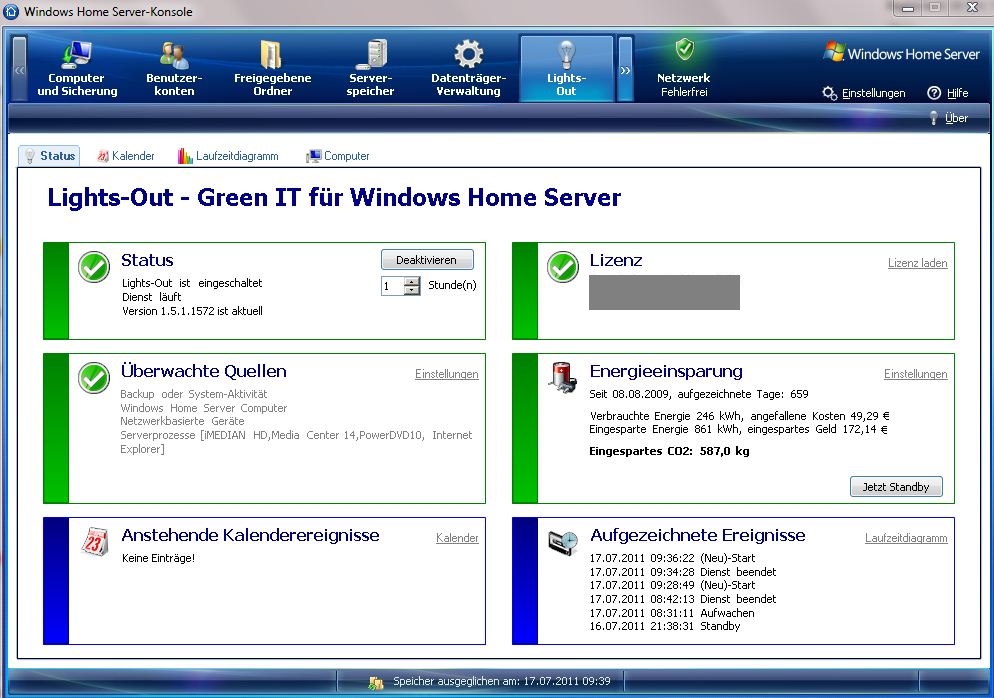Click Dienst läuft status text

(152, 297)
